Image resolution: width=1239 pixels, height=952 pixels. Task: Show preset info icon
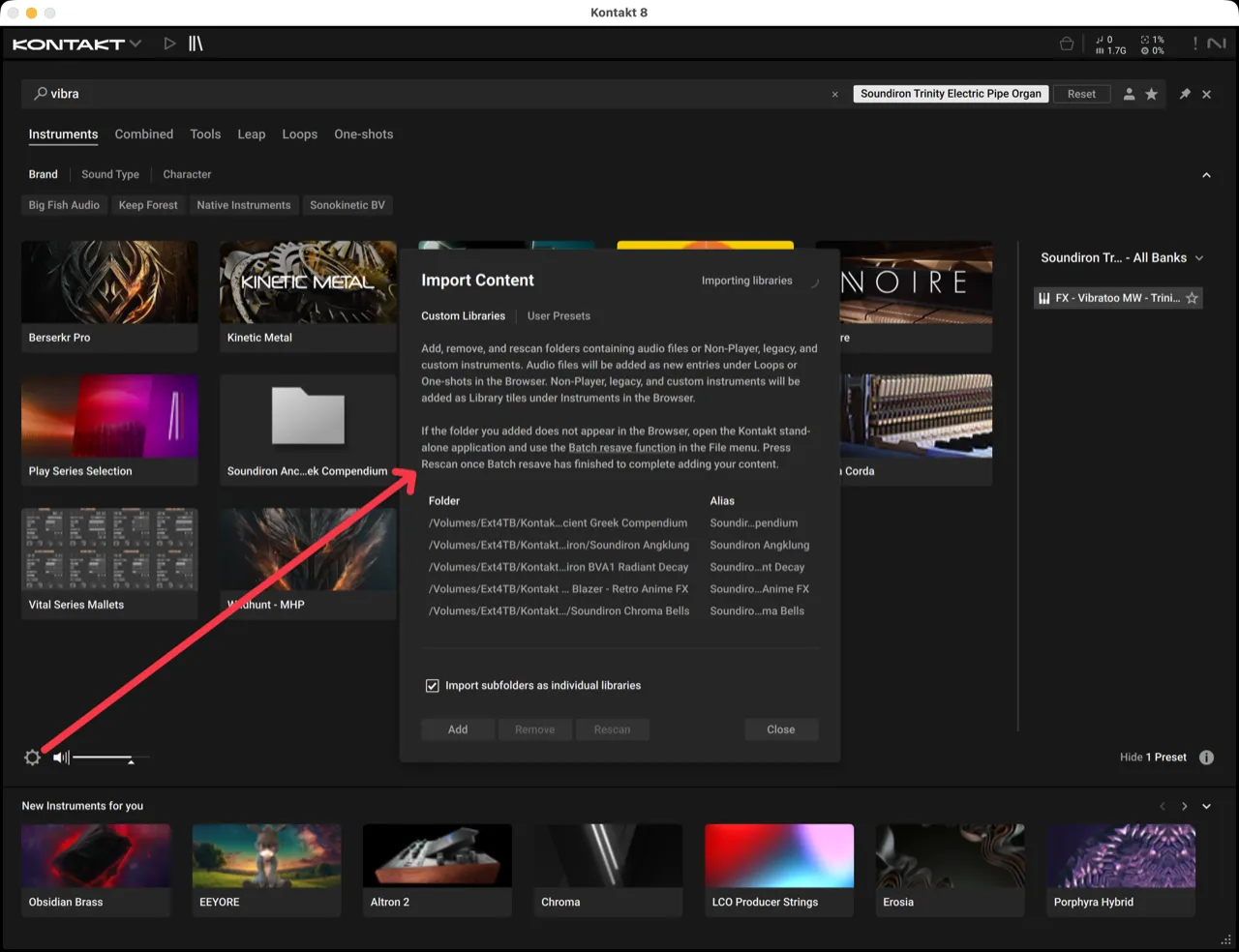click(x=1206, y=758)
